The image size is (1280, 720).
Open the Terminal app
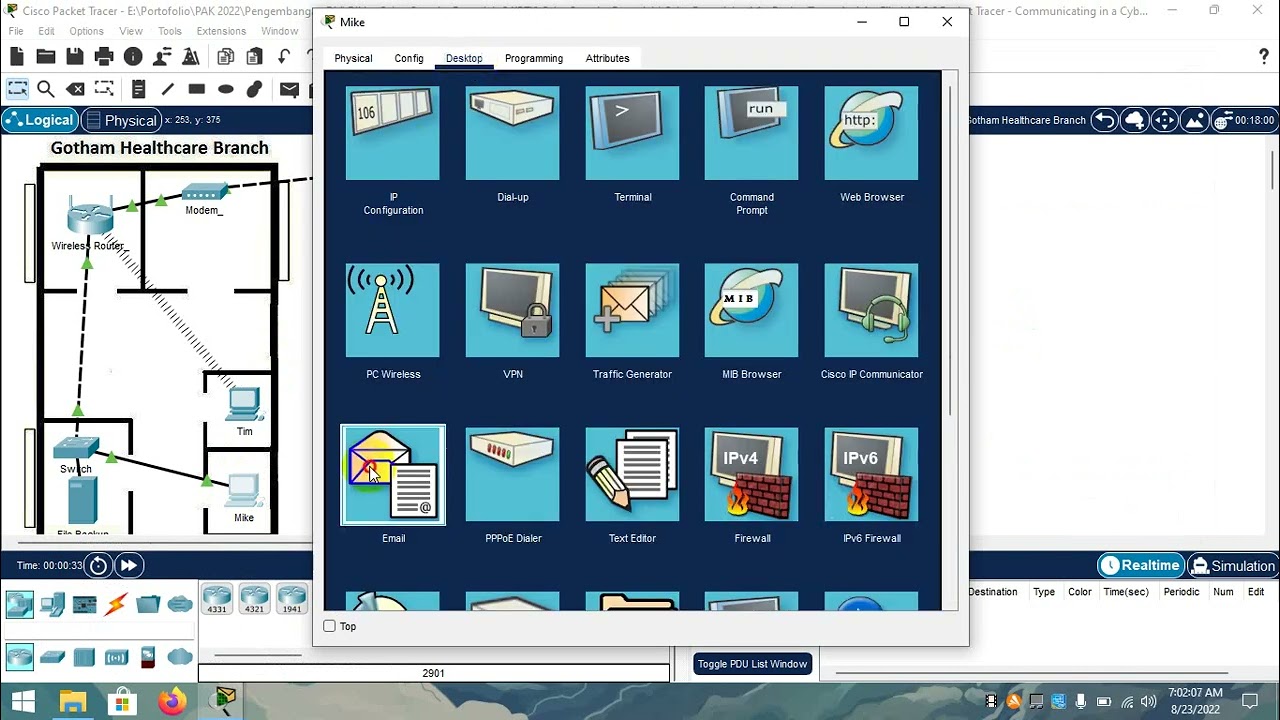click(x=632, y=133)
